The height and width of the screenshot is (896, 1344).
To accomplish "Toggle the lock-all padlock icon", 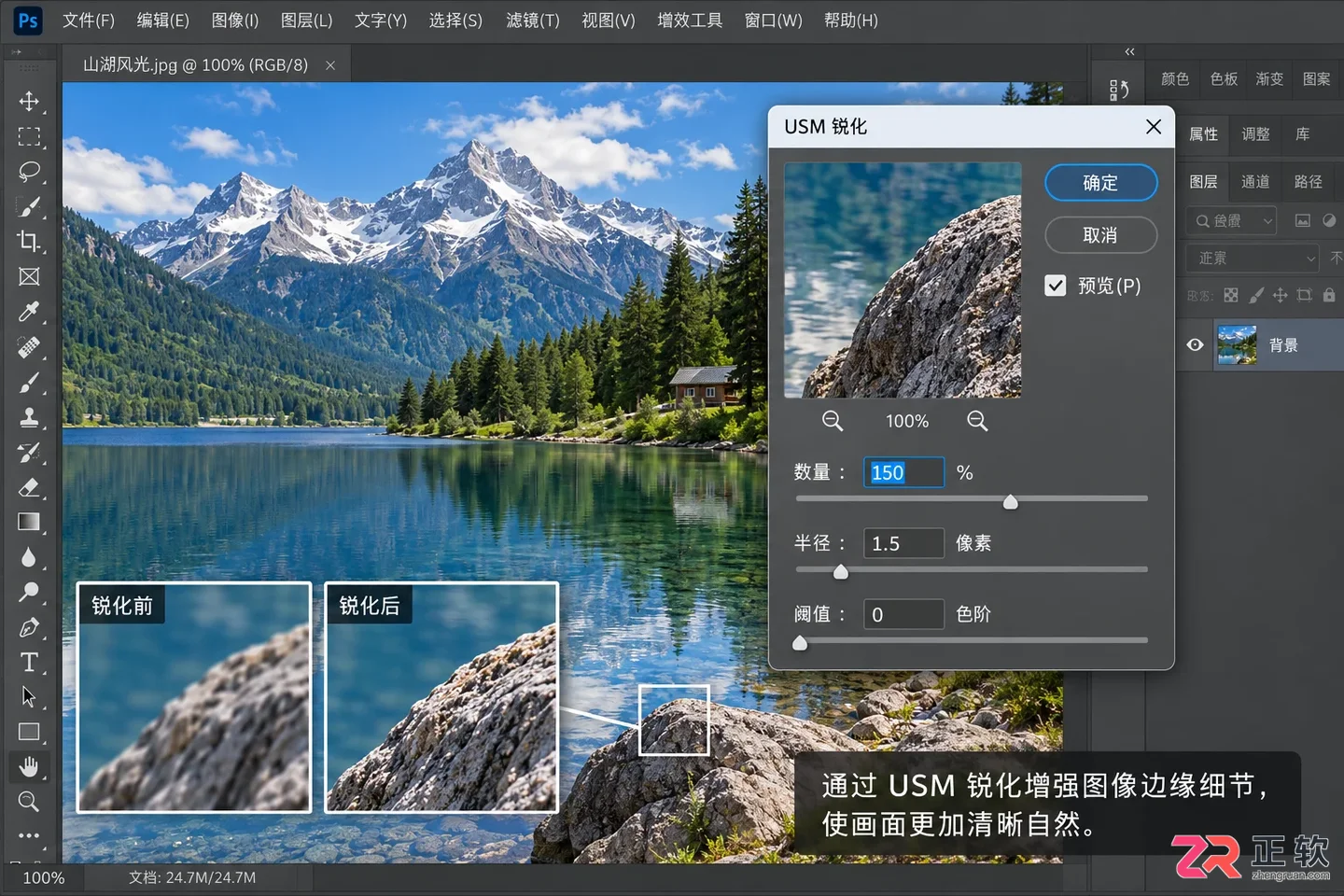I will coord(1329,295).
